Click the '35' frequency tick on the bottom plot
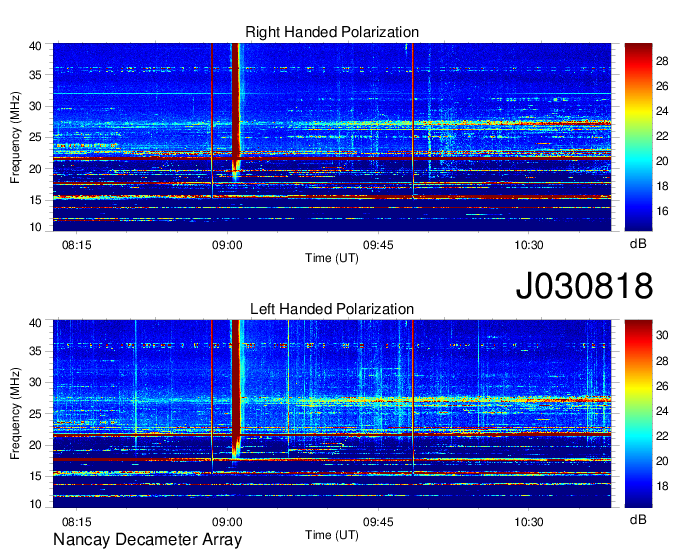Screen dimensions: 680x552 tap(35, 351)
